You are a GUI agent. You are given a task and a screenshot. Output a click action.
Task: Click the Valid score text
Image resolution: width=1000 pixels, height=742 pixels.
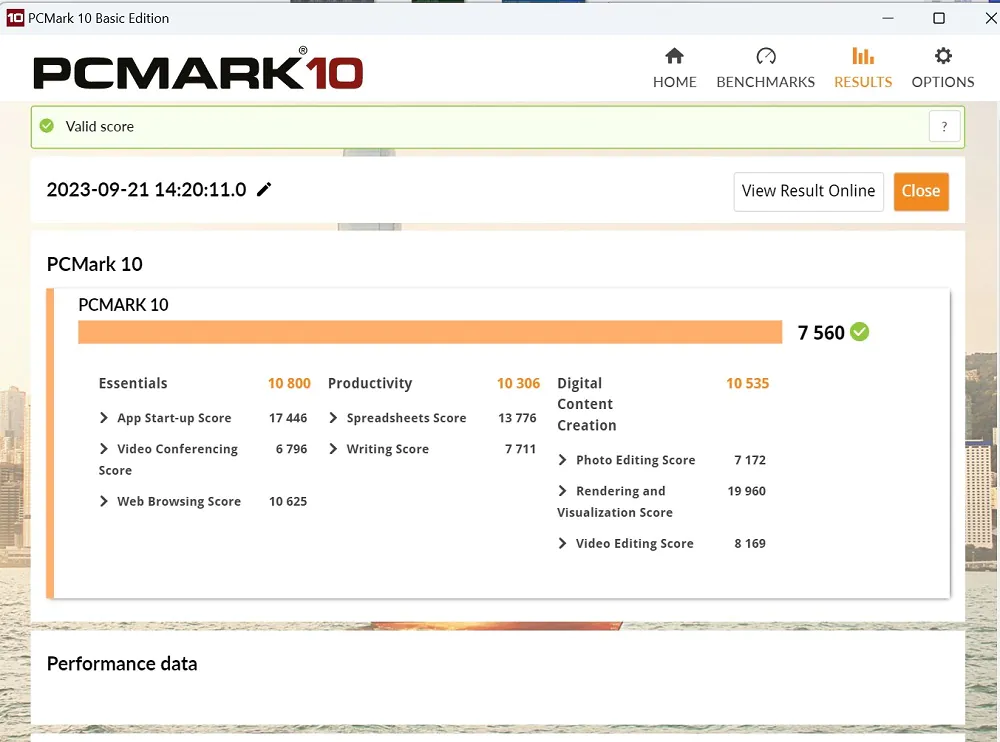(x=99, y=126)
